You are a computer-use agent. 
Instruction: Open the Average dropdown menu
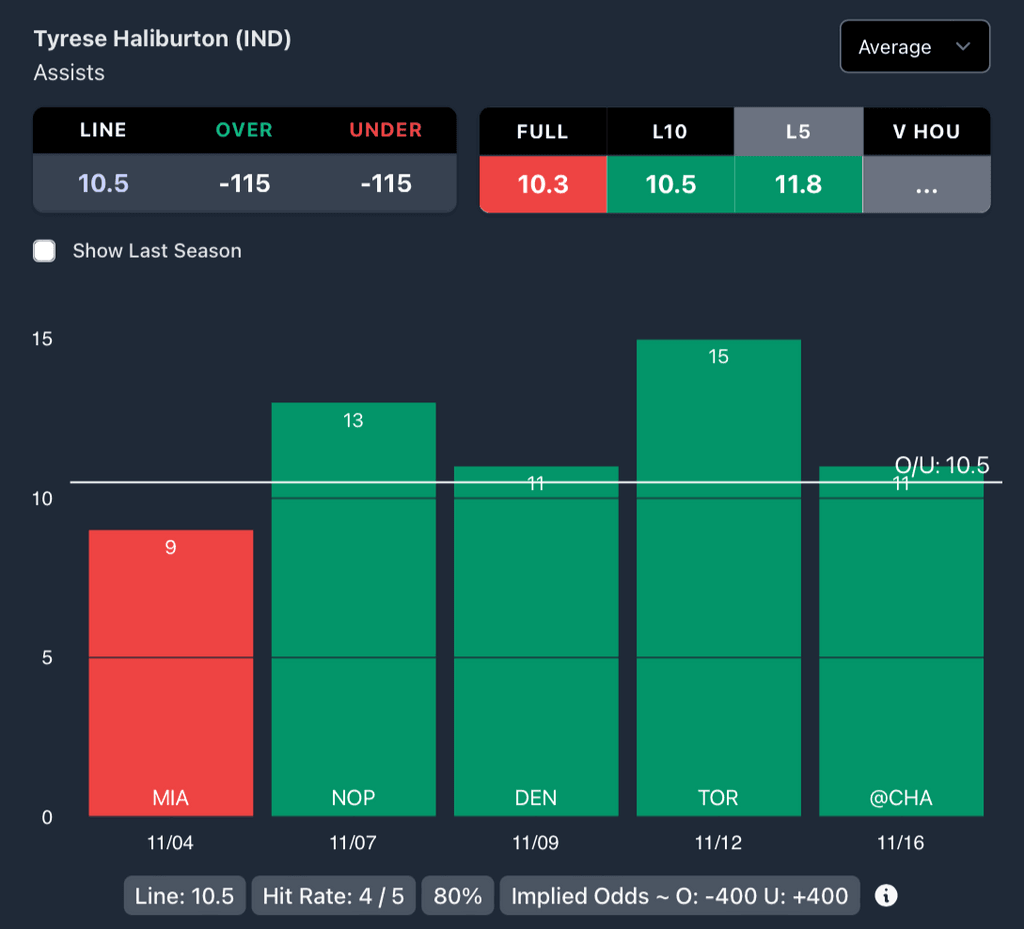914,47
